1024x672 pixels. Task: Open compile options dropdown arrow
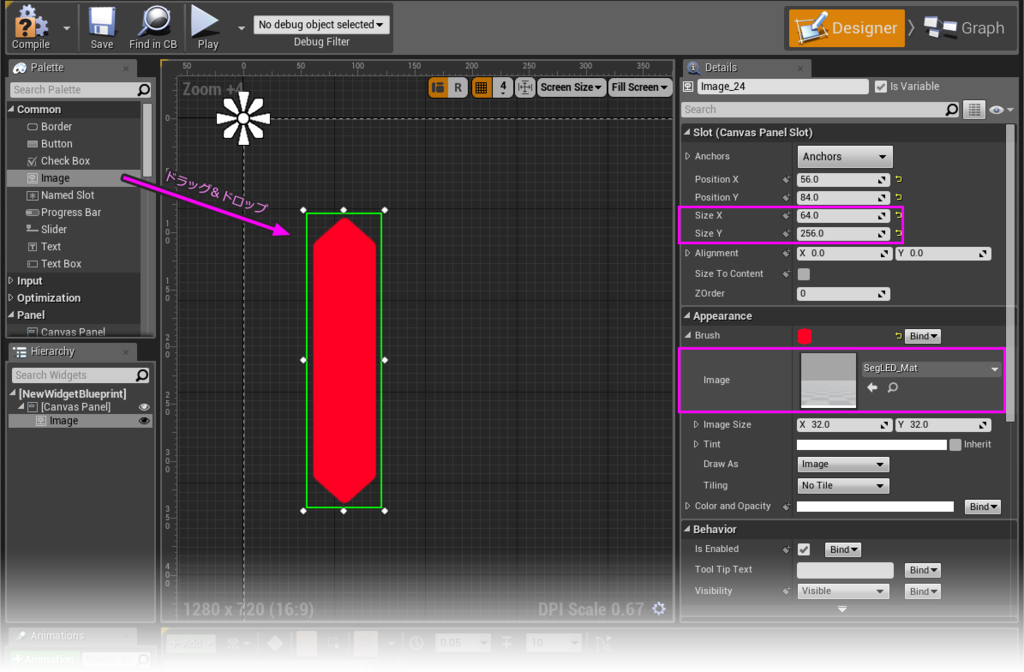(67, 28)
